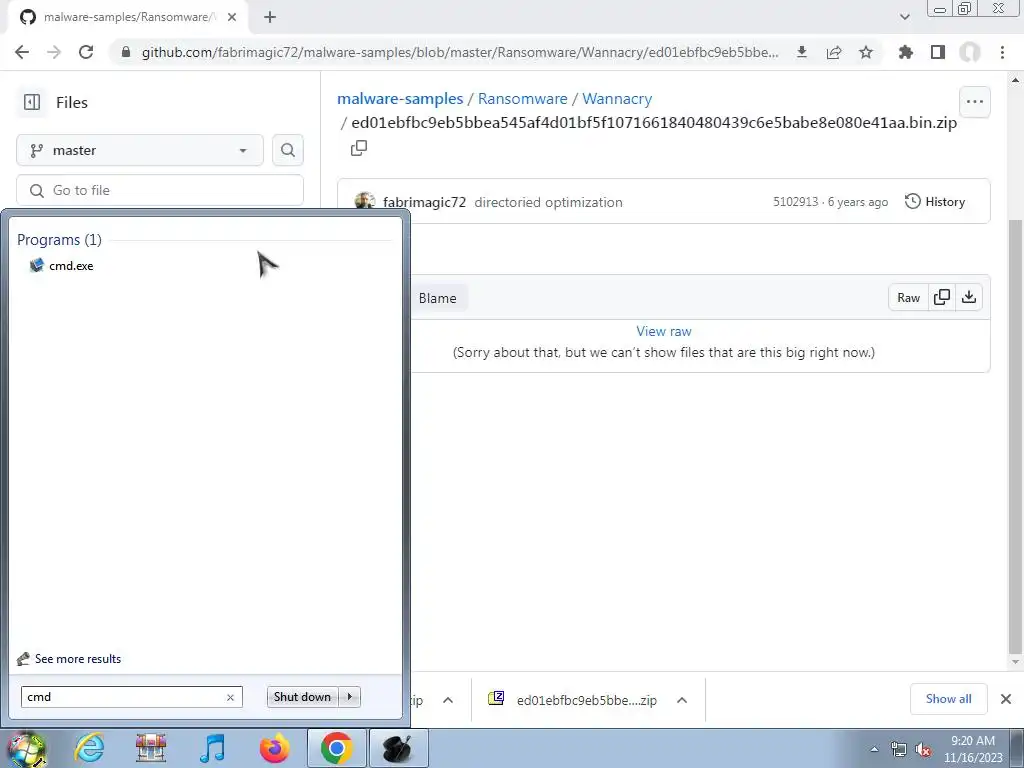Viewport: 1024px width, 768px height.
Task: Click the View raw link
Action: (664, 331)
